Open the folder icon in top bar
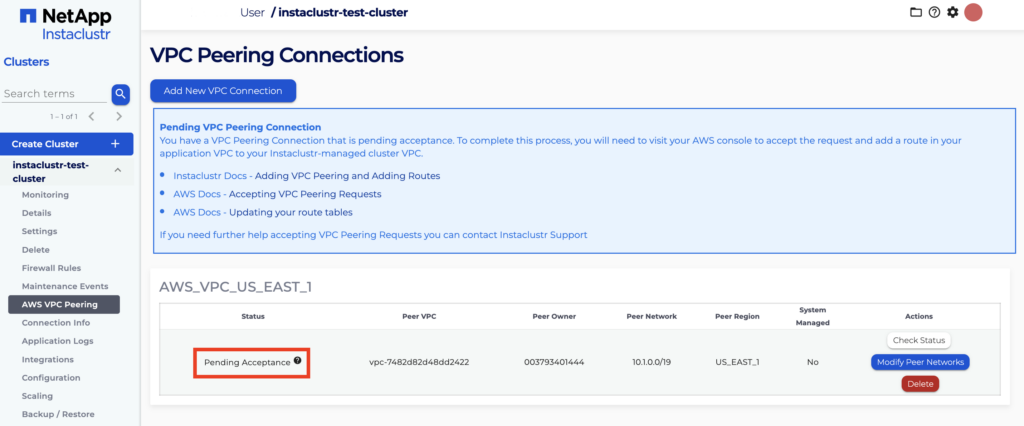The image size is (1024, 426). coord(915,12)
